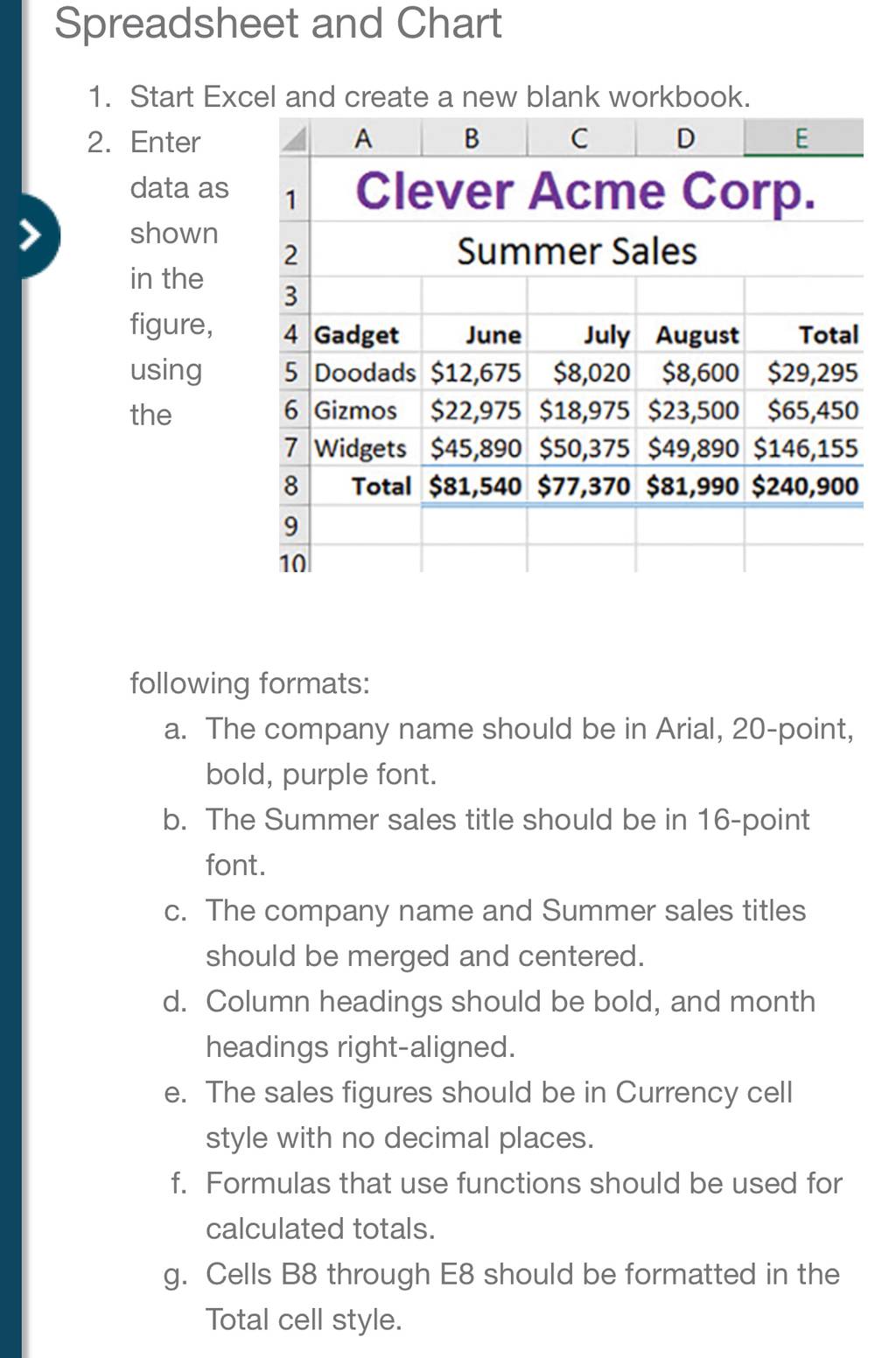Click column C header
The width and height of the screenshot is (896, 1358).
[x=581, y=137]
